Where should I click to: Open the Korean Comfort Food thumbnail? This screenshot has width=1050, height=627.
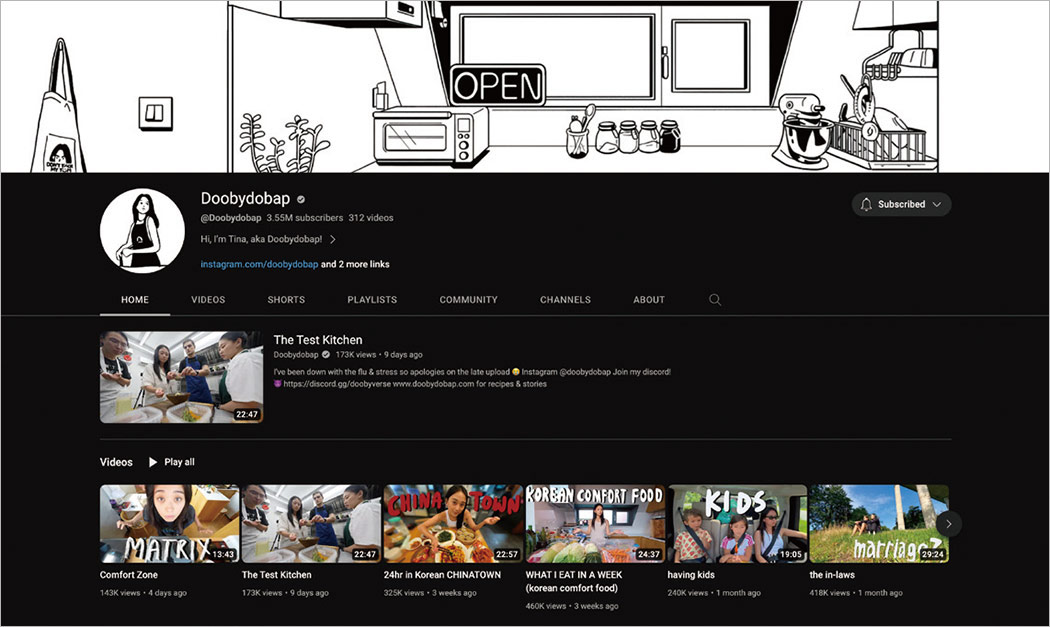click(x=595, y=524)
